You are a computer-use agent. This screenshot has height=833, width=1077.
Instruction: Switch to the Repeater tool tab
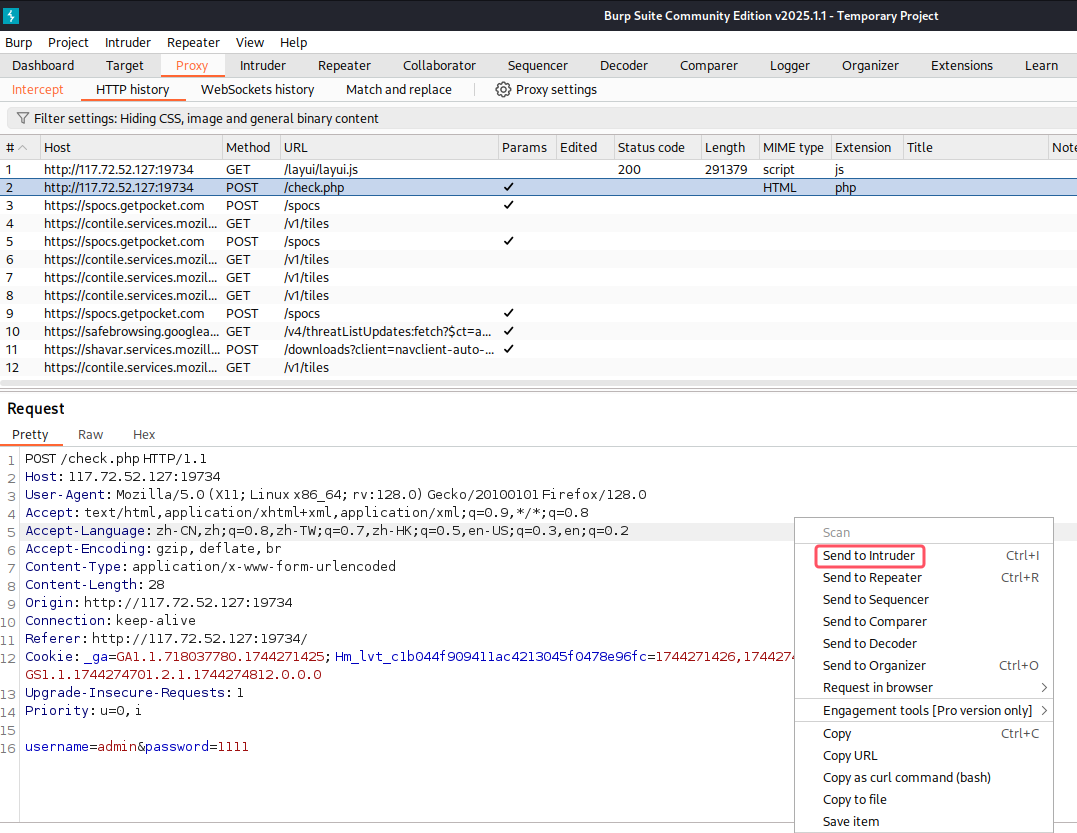[x=344, y=66]
